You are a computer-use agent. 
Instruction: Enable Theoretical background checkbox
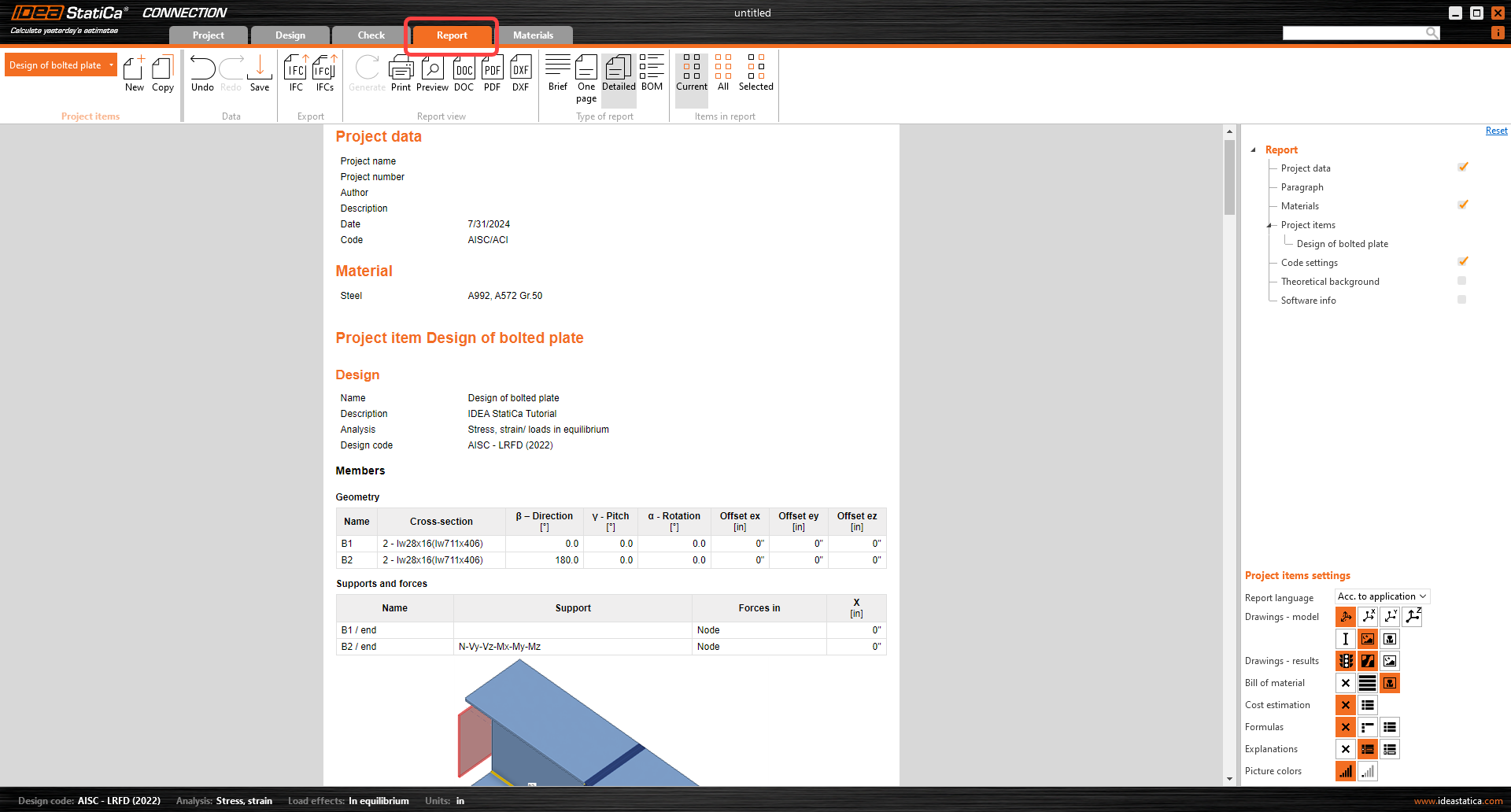click(x=1461, y=281)
